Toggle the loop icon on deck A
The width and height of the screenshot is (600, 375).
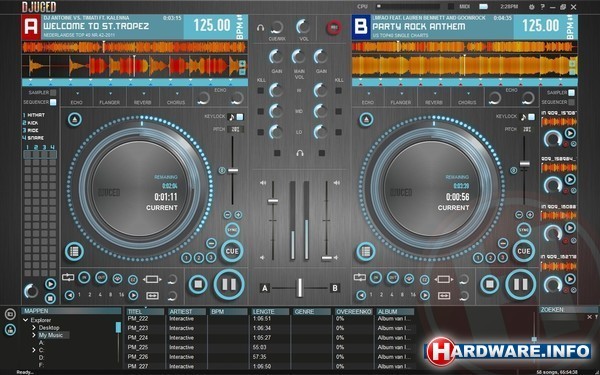point(68,277)
